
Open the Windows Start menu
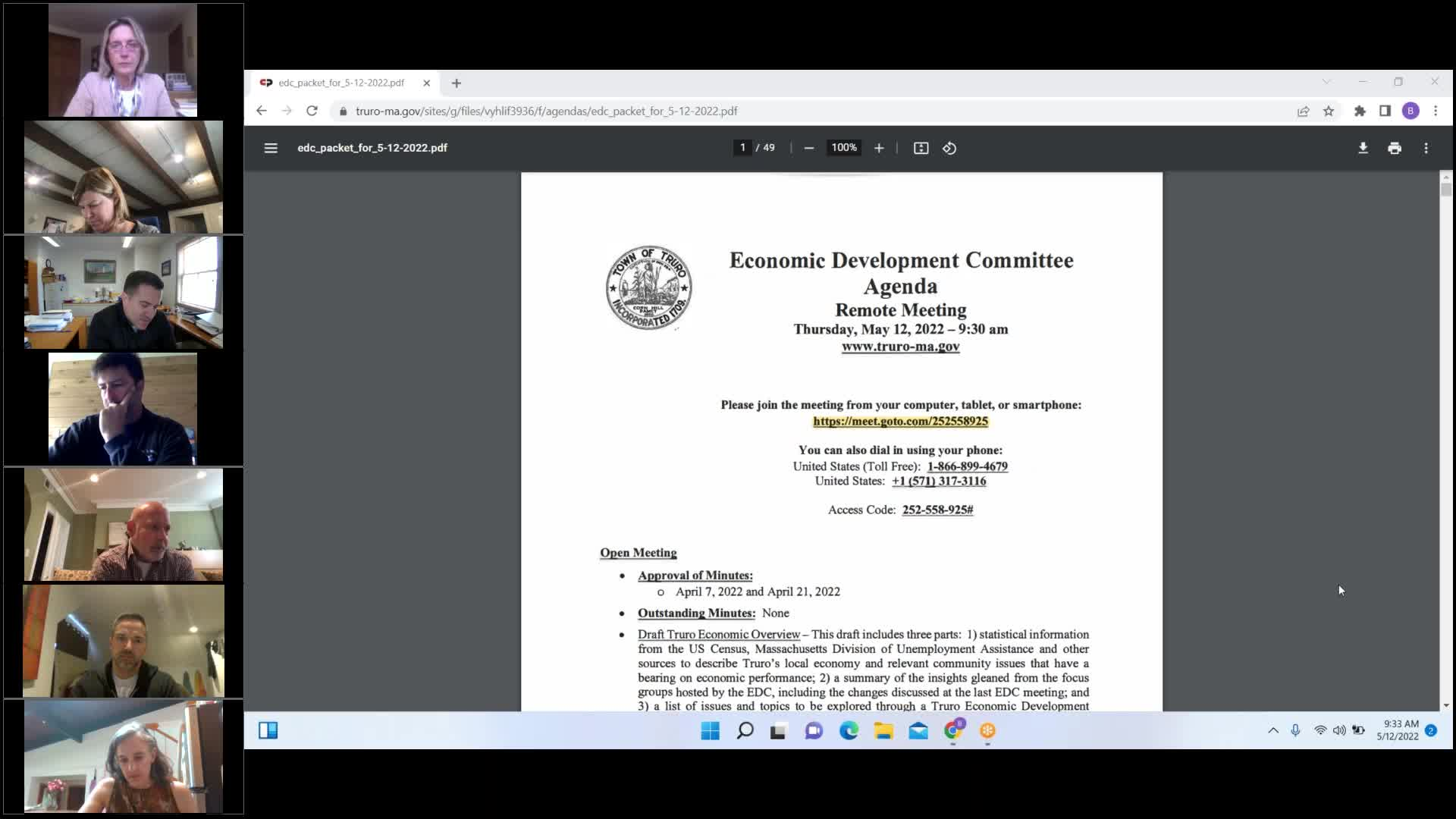coord(710,730)
